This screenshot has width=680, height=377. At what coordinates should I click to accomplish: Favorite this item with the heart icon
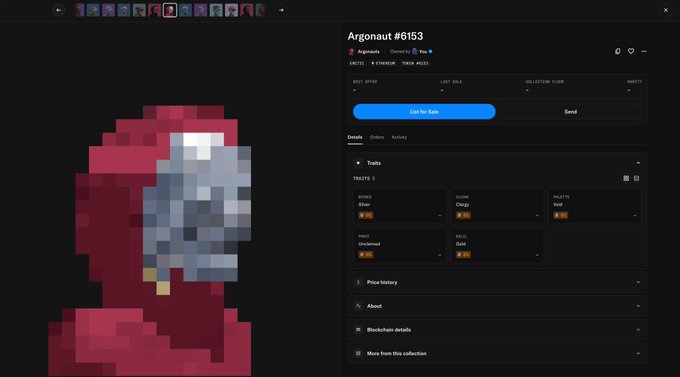point(631,51)
